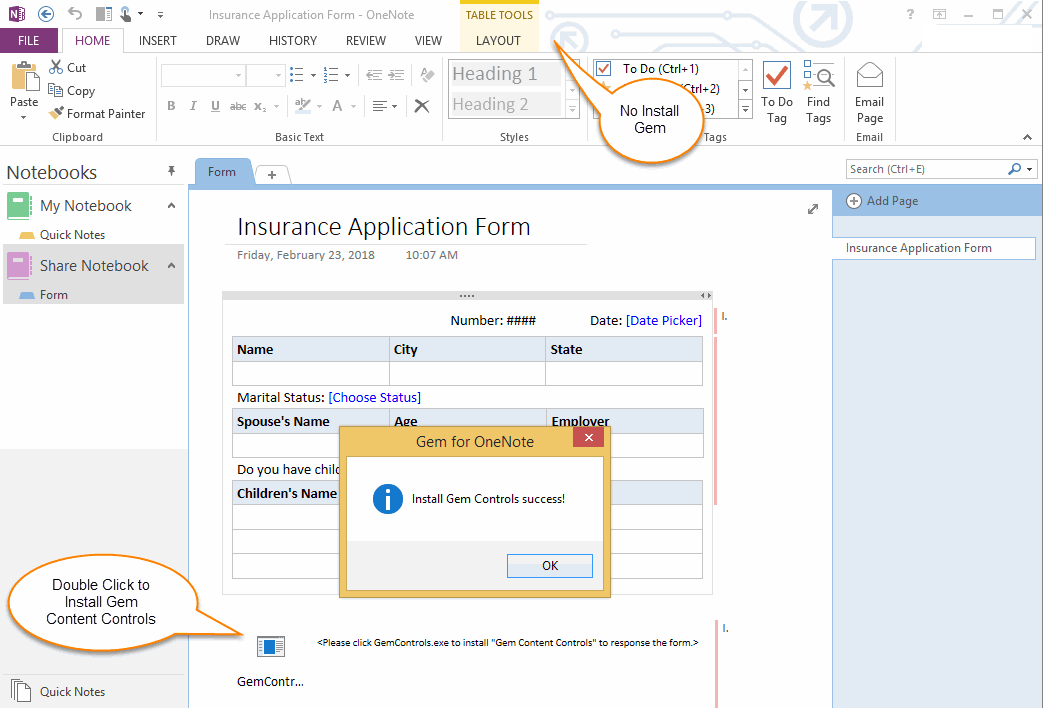Viewport: 1043px width, 708px height.
Task: Click the bulleted list icon
Action: point(297,75)
